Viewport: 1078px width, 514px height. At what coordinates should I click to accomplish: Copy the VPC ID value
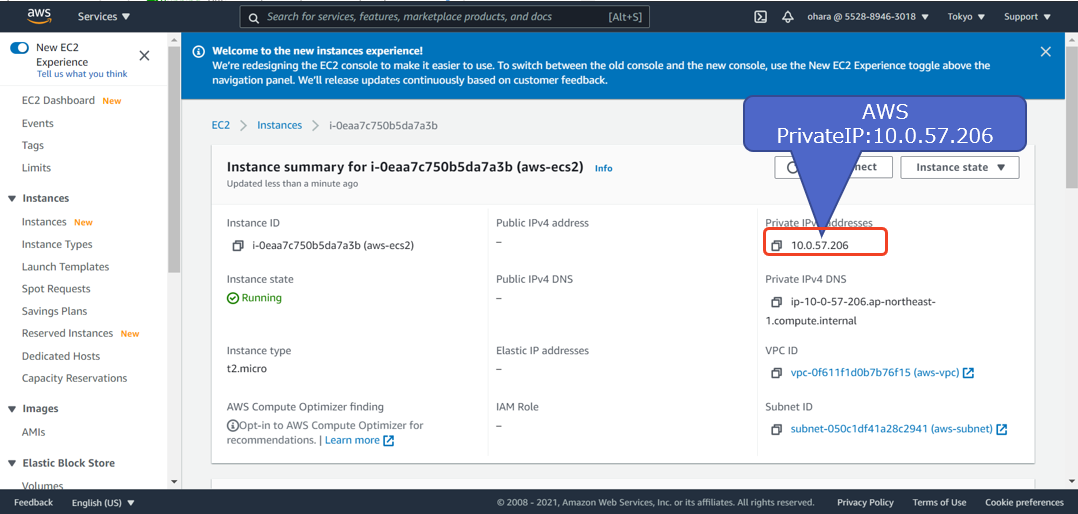(x=776, y=372)
